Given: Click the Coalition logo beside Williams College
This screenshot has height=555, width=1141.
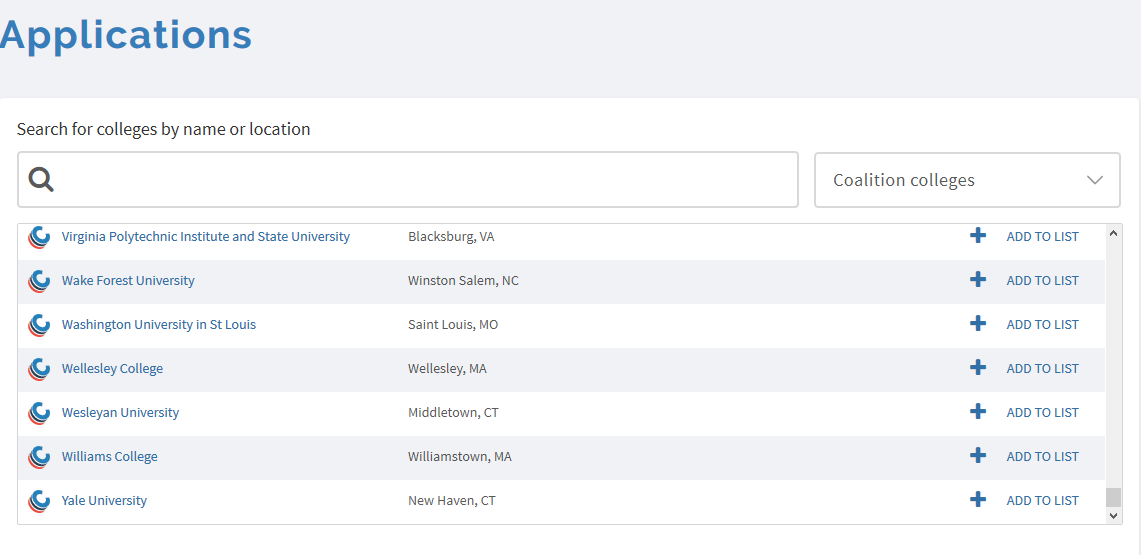Looking at the screenshot, I should tap(39, 457).
